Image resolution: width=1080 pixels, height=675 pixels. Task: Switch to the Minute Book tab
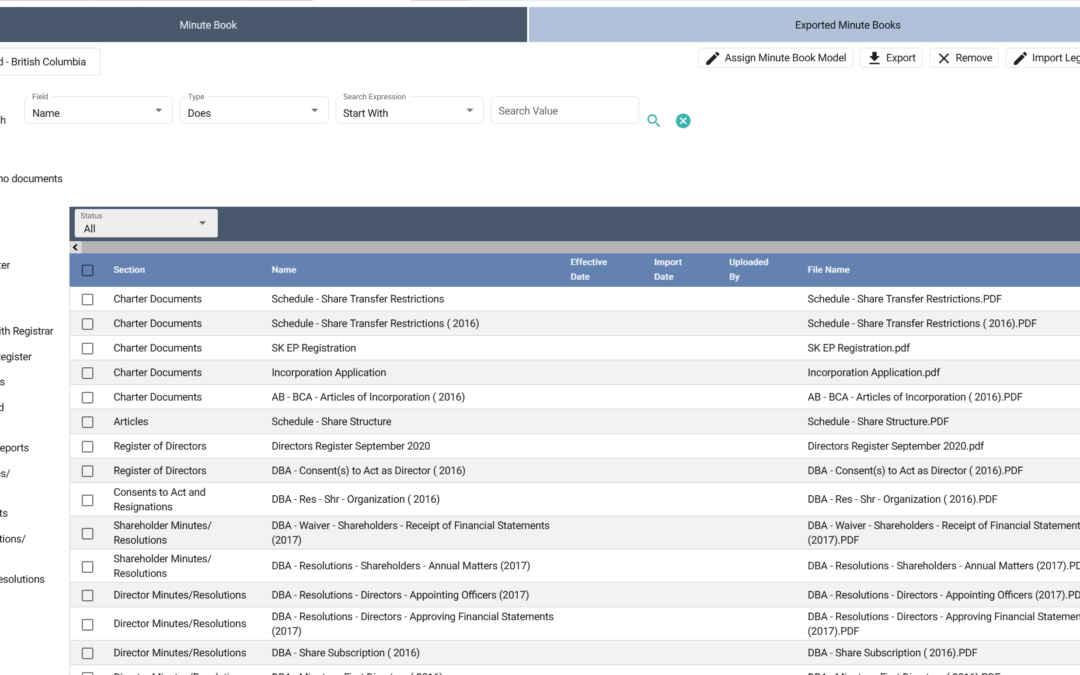click(263, 25)
